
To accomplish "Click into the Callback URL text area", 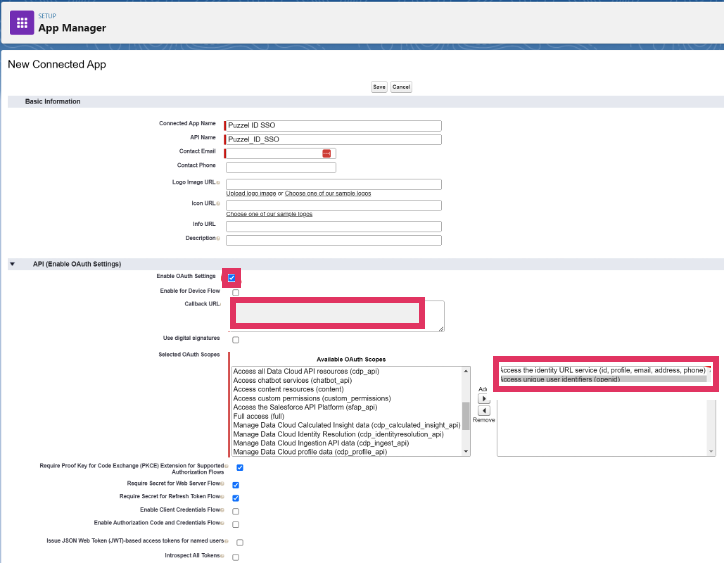I will click(x=327, y=313).
